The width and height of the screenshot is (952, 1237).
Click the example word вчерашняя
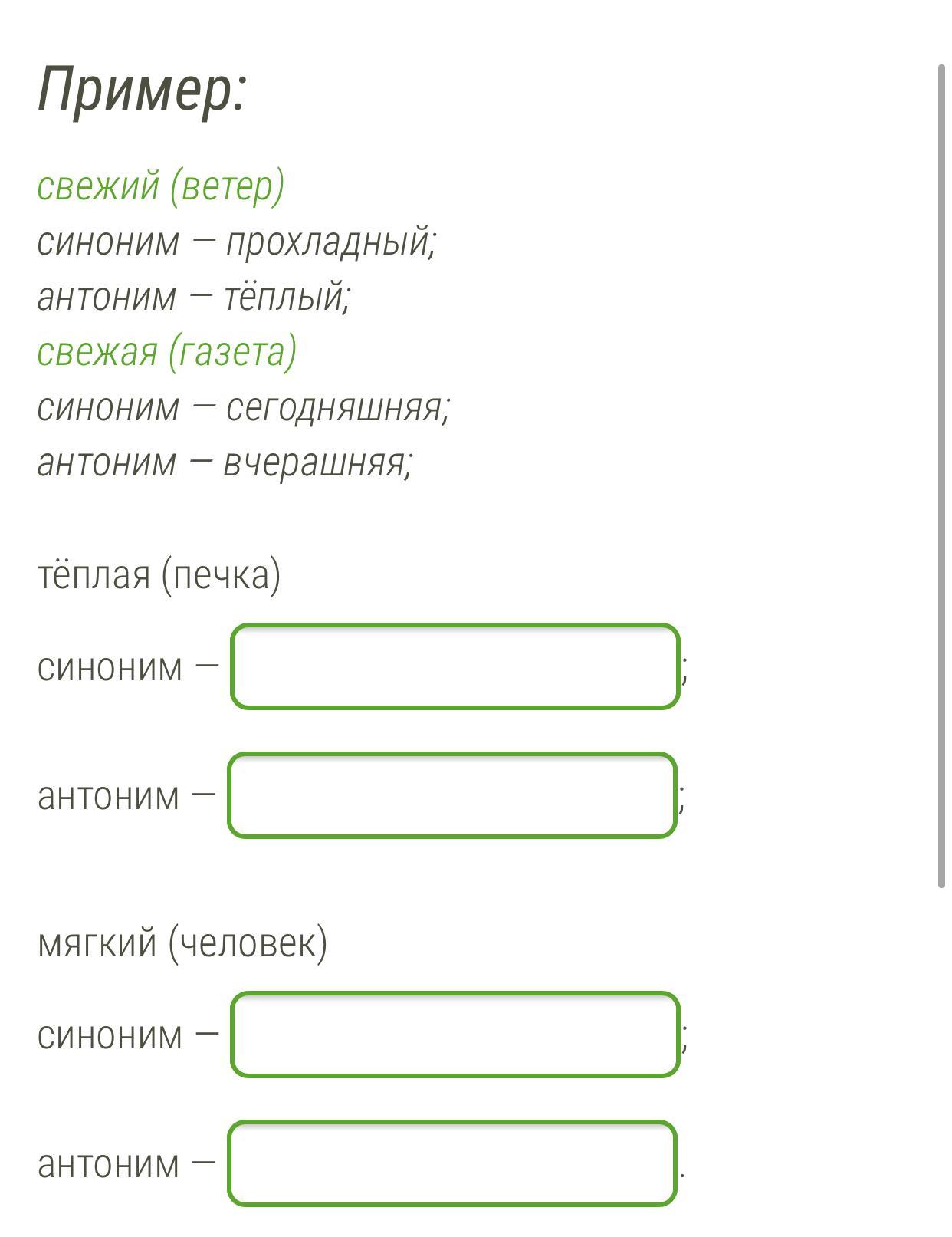click(x=317, y=462)
